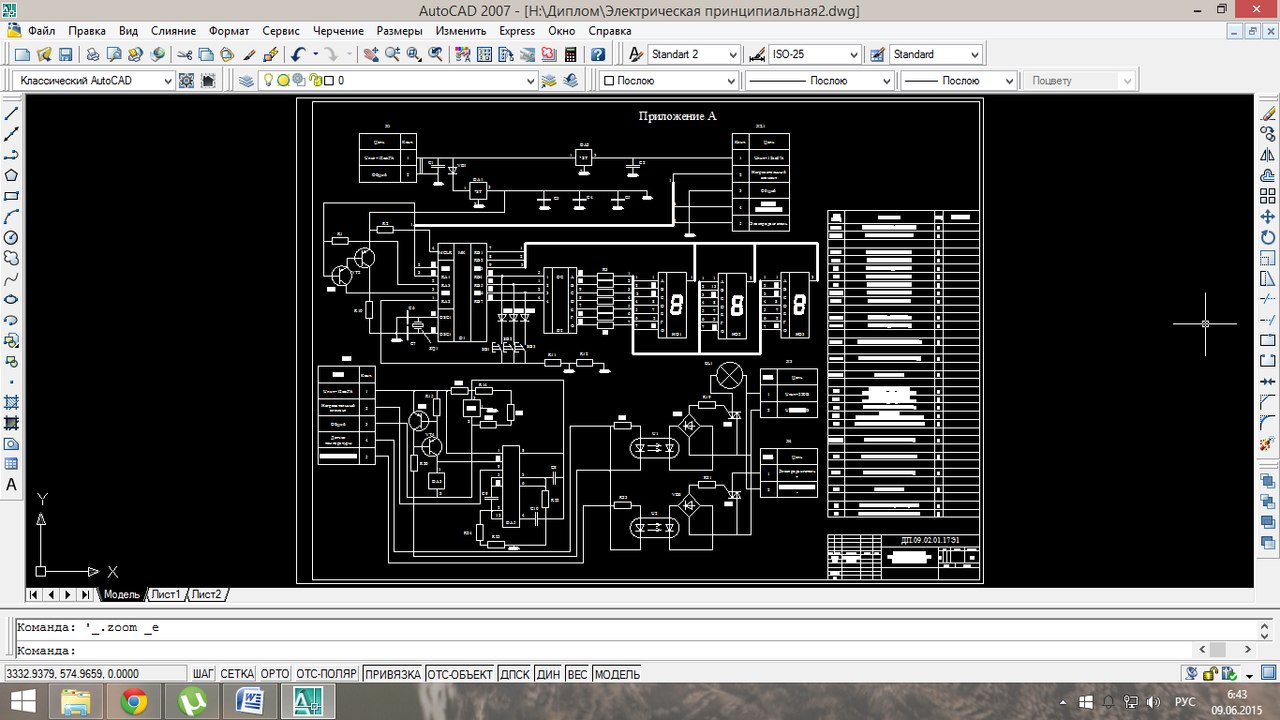This screenshot has height=720, width=1280.
Task: Select the Array tool
Action: click(x=1268, y=196)
